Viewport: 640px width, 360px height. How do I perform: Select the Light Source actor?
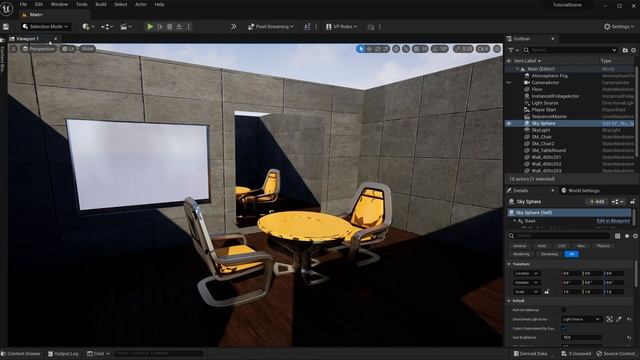(x=544, y=103)
